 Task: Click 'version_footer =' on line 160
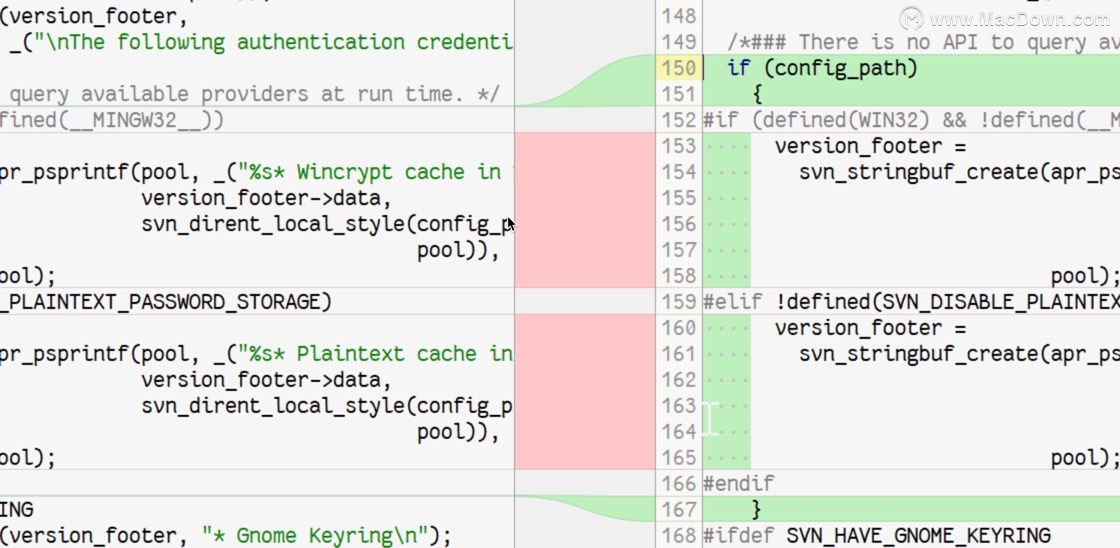tap(870, 328)
